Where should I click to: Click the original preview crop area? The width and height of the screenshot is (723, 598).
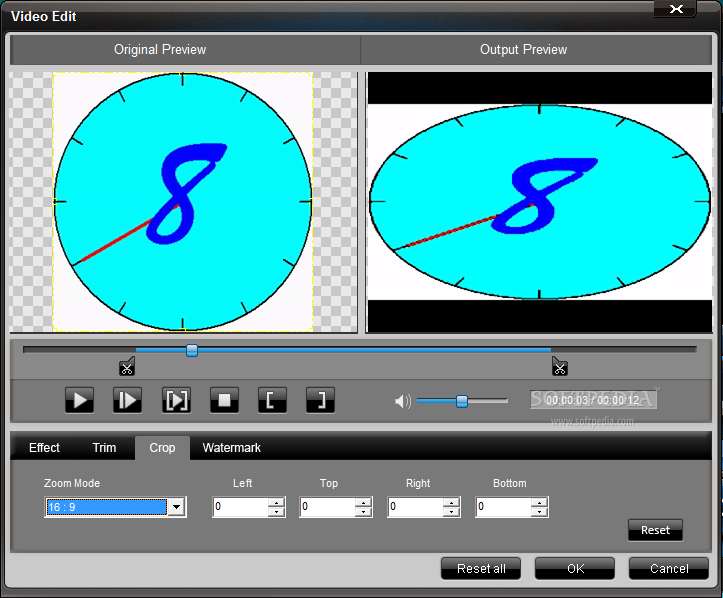pos(183,201)
